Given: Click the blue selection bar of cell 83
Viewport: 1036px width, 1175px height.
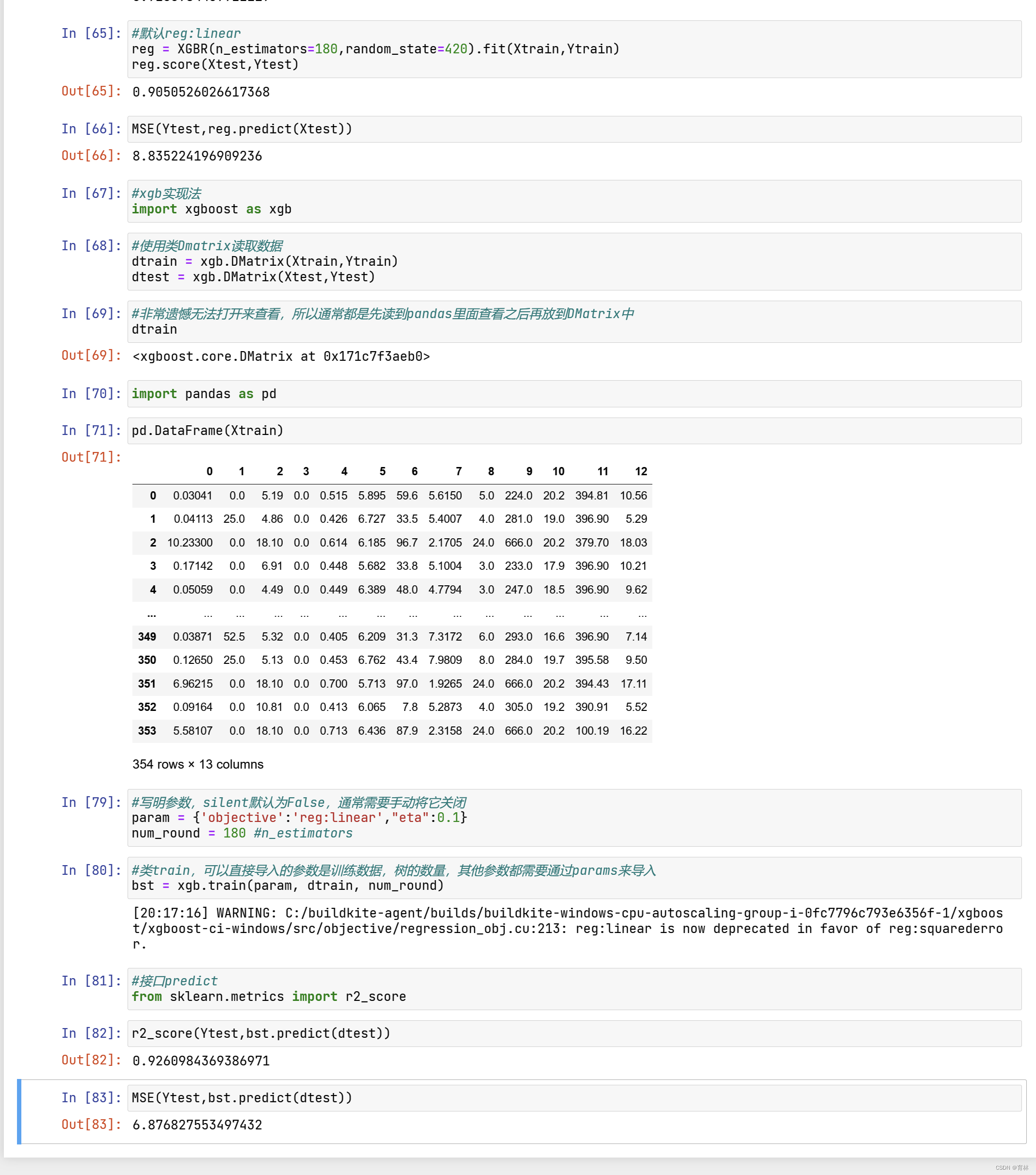Looking at the screenshot, I should tap(19, 1112).
